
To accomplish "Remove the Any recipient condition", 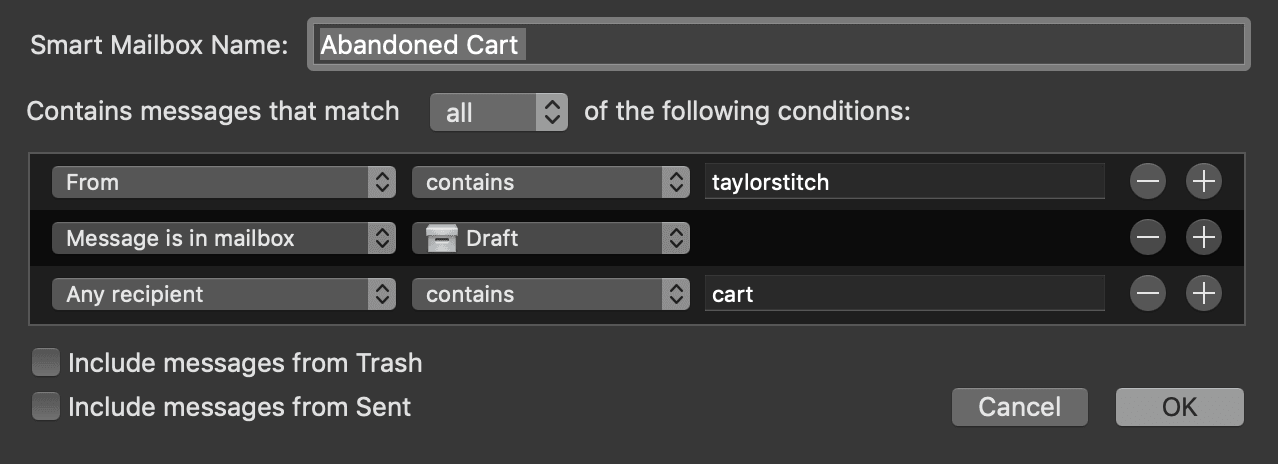I will coord(1148,293).
